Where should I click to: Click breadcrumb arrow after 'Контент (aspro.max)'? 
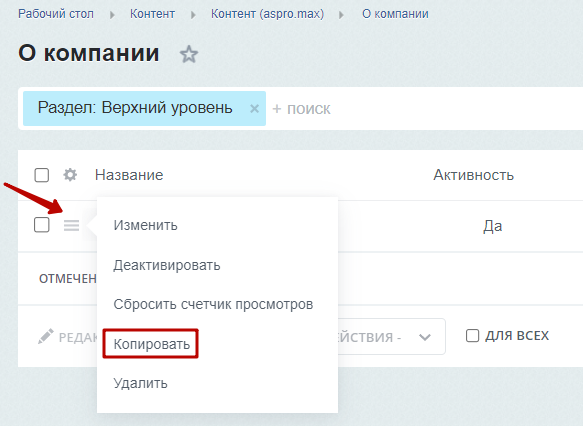[x=341, y=15]
